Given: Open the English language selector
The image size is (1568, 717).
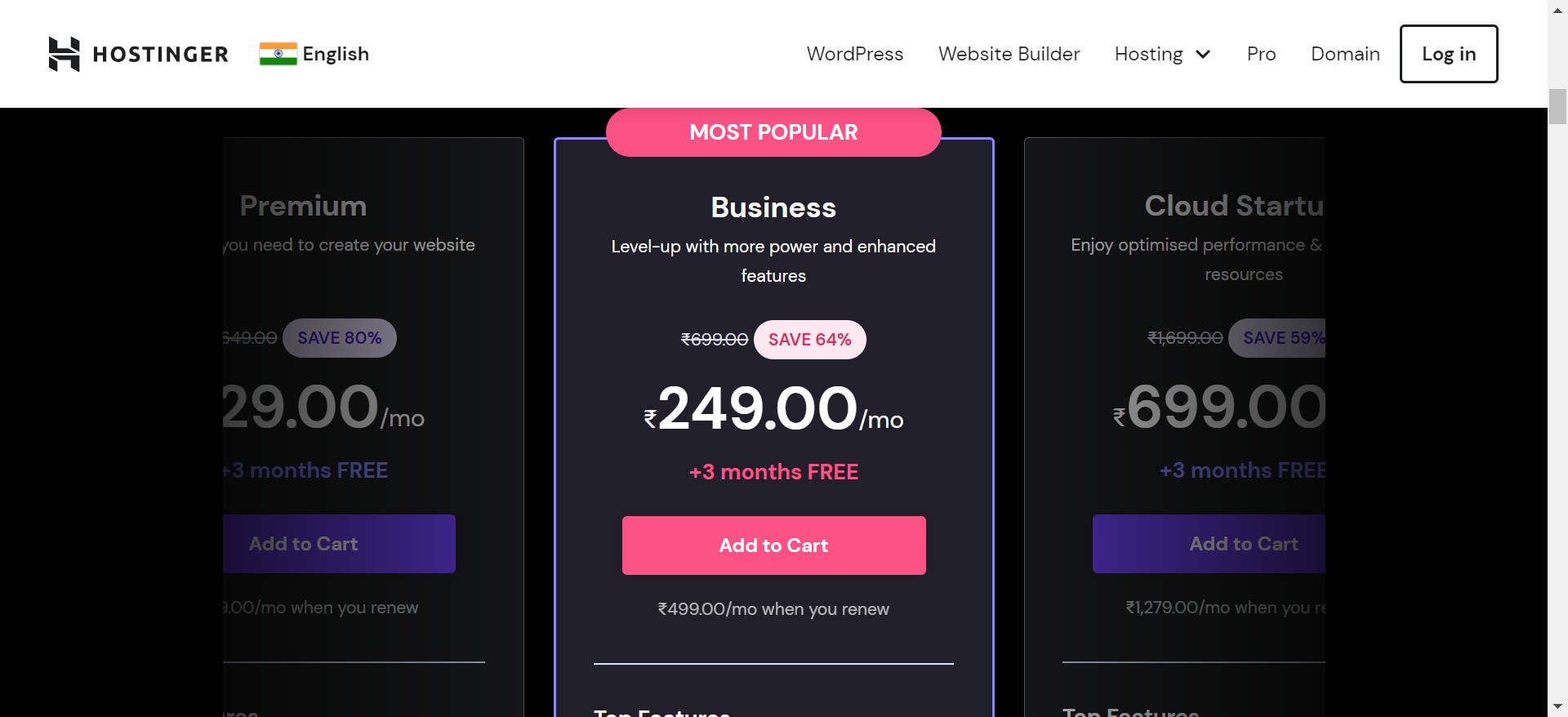Looking at the screenshot, I should pos(314,54).
